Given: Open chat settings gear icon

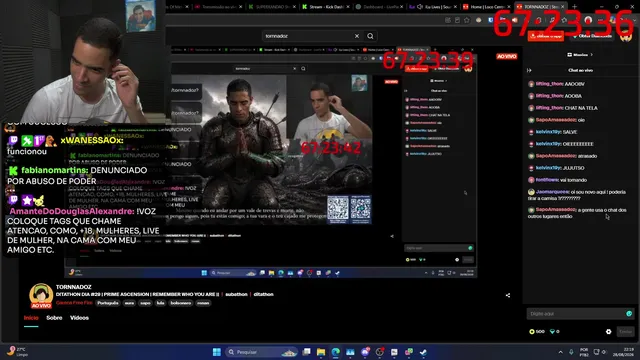Looking at the screenshot, I should point(609,331).
